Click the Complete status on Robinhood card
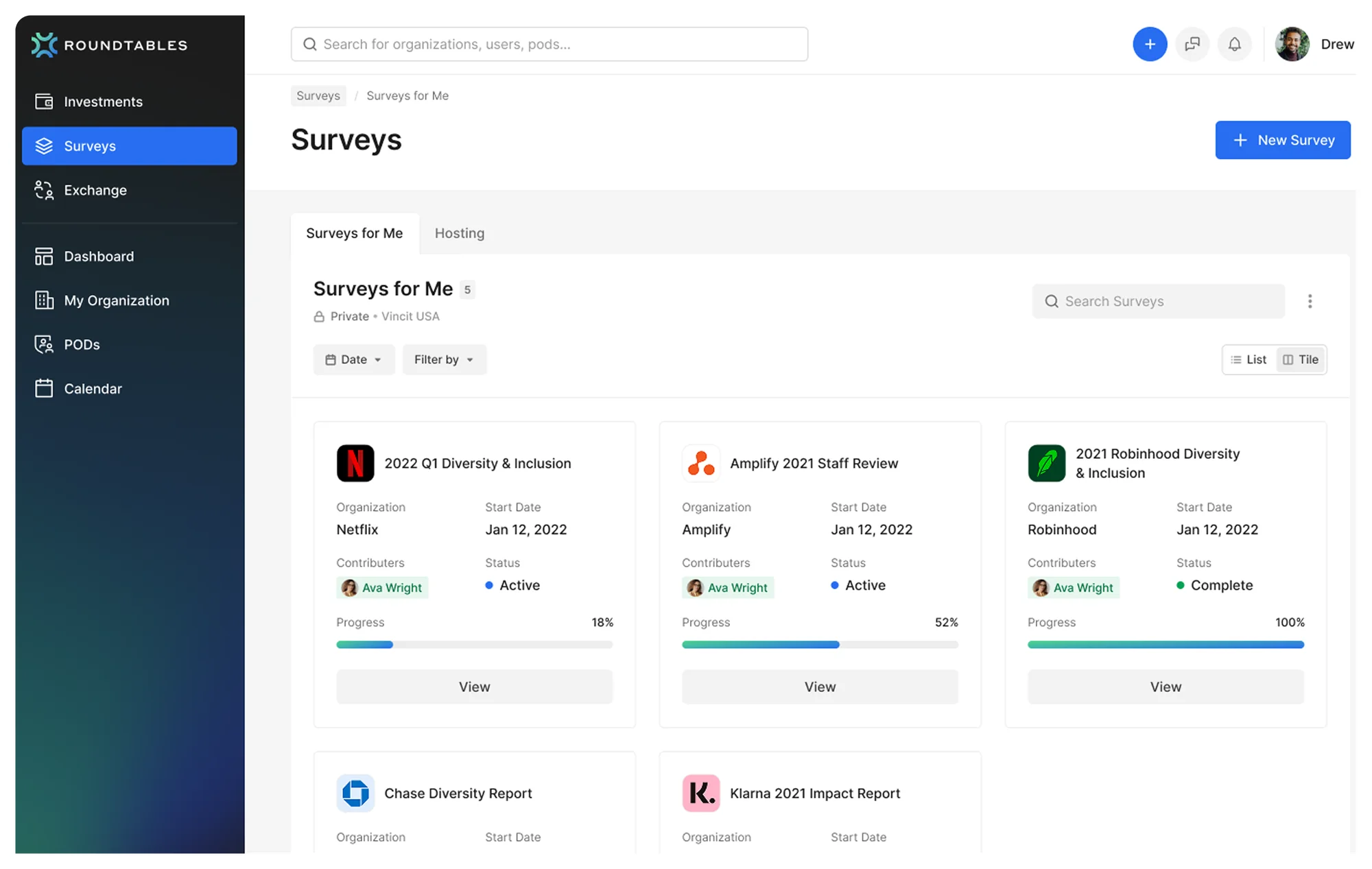Image resolution: width=1372 pixels, height=869 pixels. 1215,585
